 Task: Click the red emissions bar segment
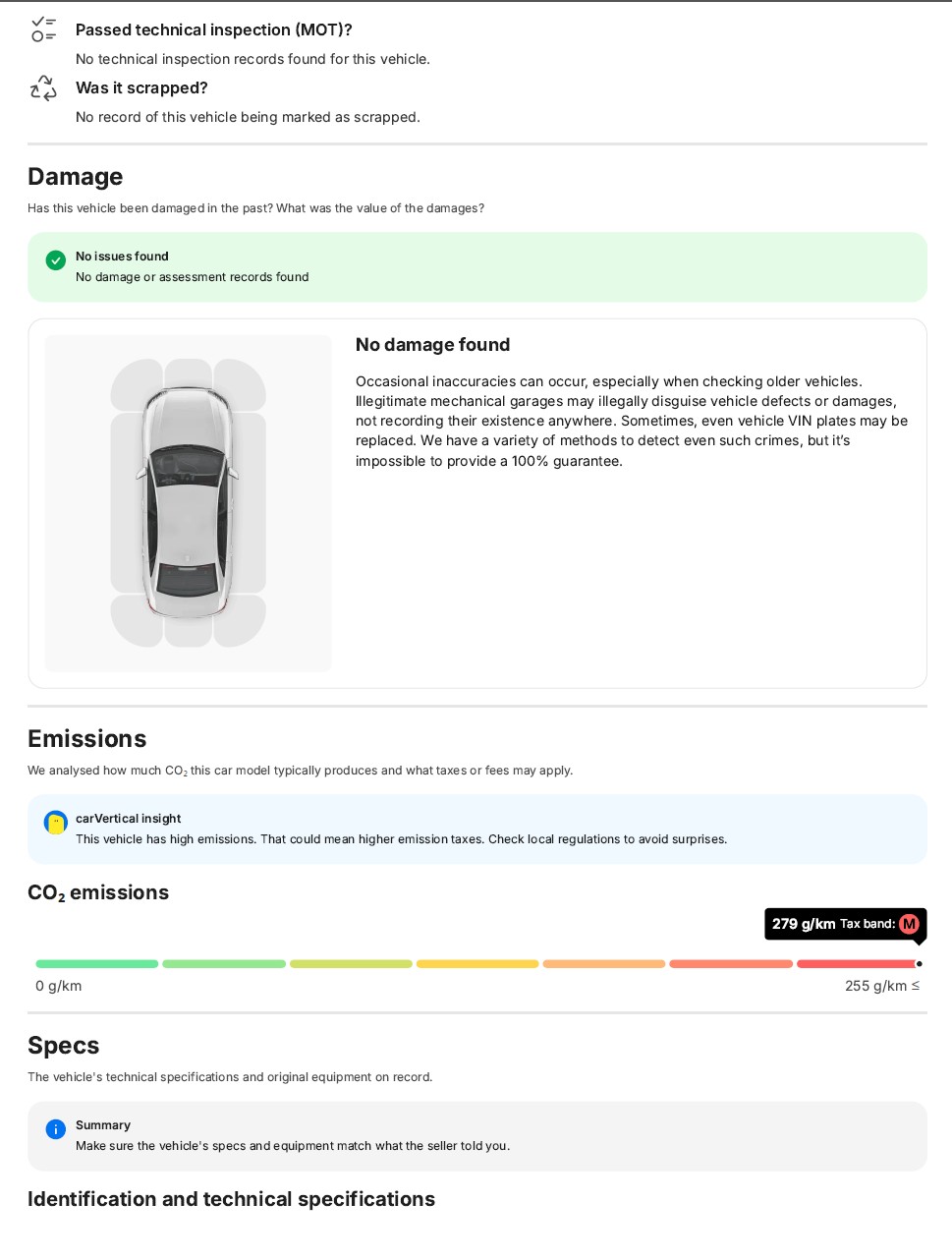(x=856, y=964)
